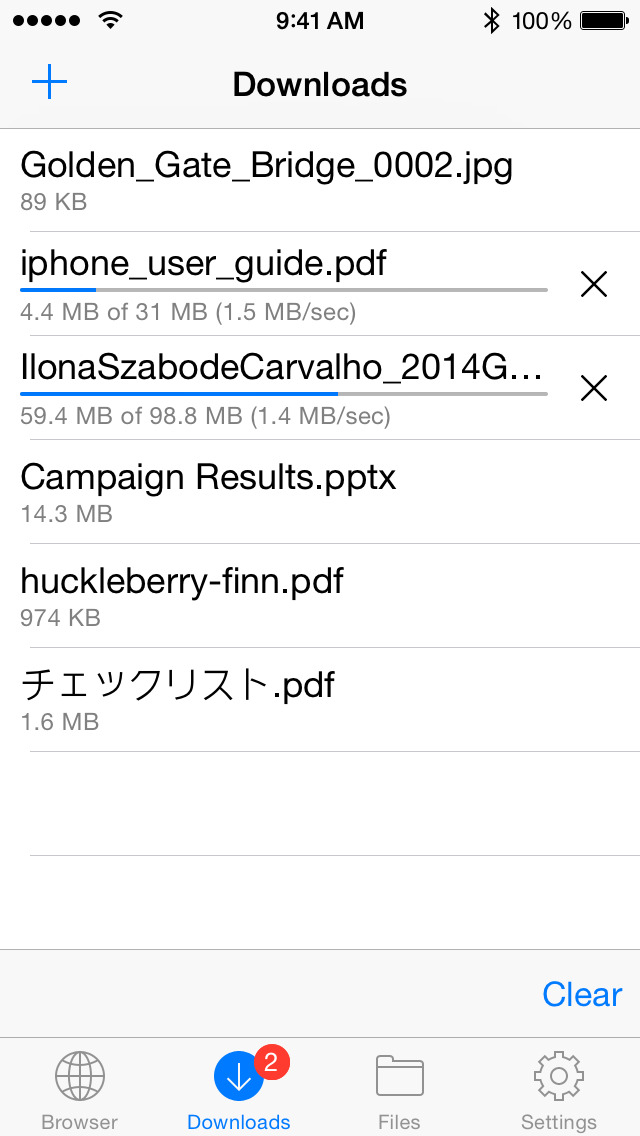
Task: Cancel the IlonaSzabodeCarvalho download with X
Action: 594,388
